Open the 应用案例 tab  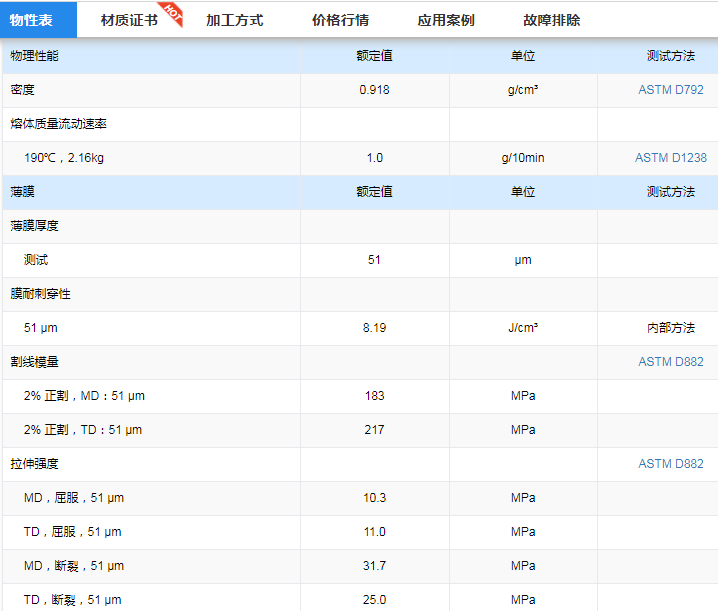coord(446,20)
